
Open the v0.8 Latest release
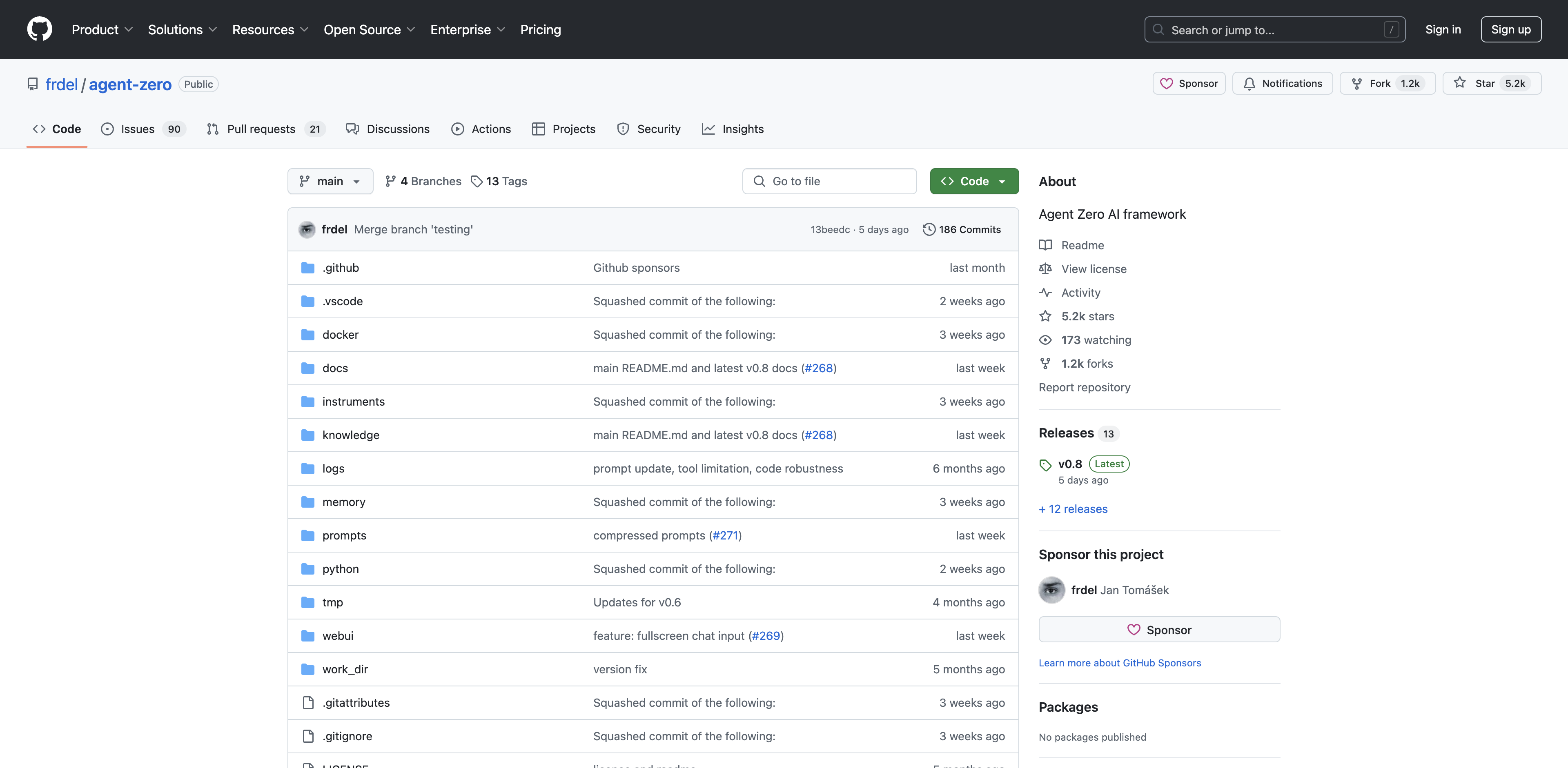(1084, 464)
